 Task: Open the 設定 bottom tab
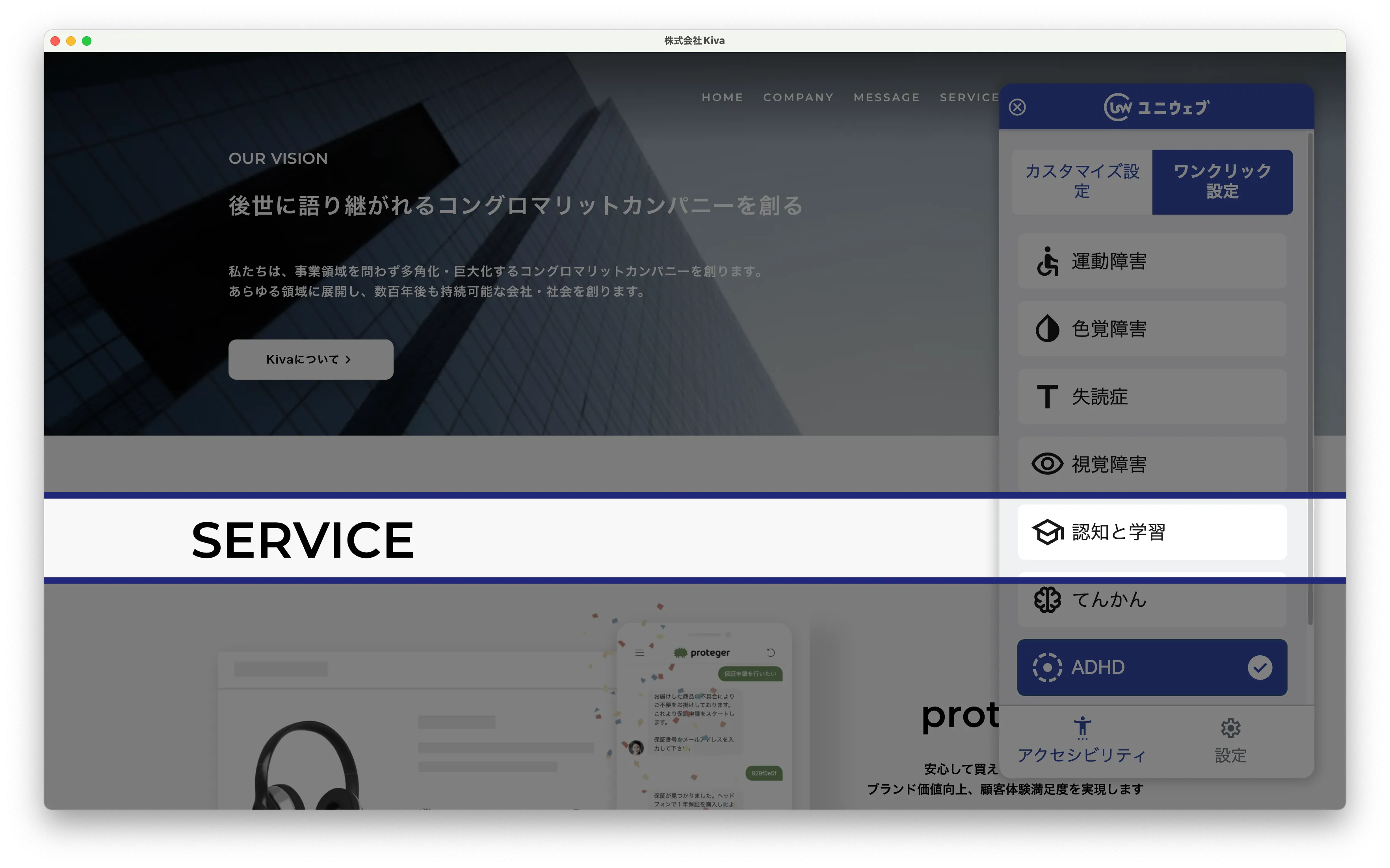point(1230,740)
